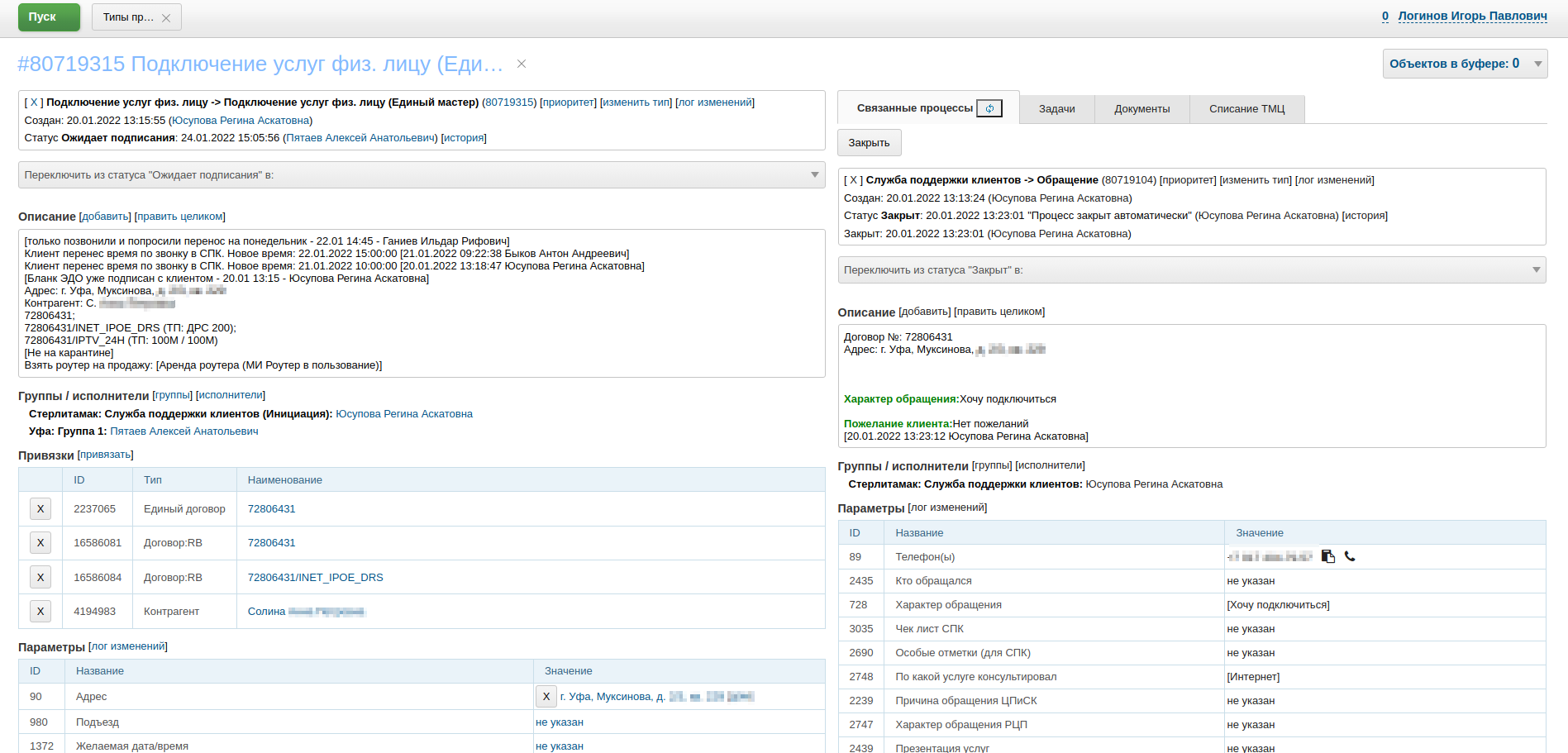
Task: Expand 'Переключить из статуса Закрыт' dropdown
Action: [x=1191, y=270]
